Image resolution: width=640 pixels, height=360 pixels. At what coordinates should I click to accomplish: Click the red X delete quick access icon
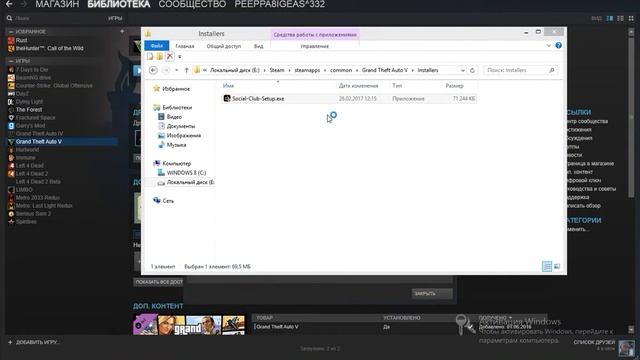pos(170,56)
